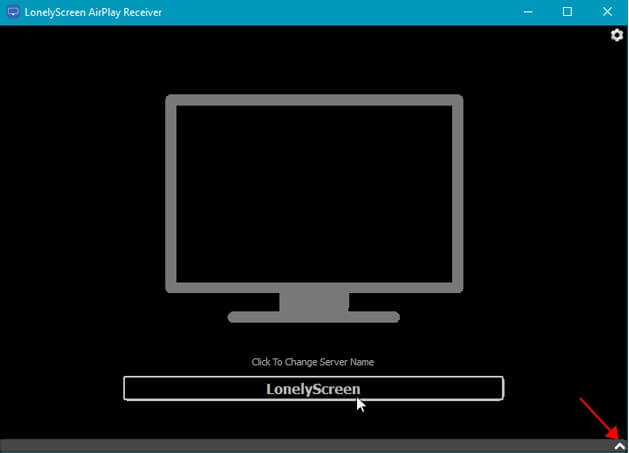629x453 pixels.
Task: Minimize the LonelyScreen window
Action: click(x=528, y=12)
